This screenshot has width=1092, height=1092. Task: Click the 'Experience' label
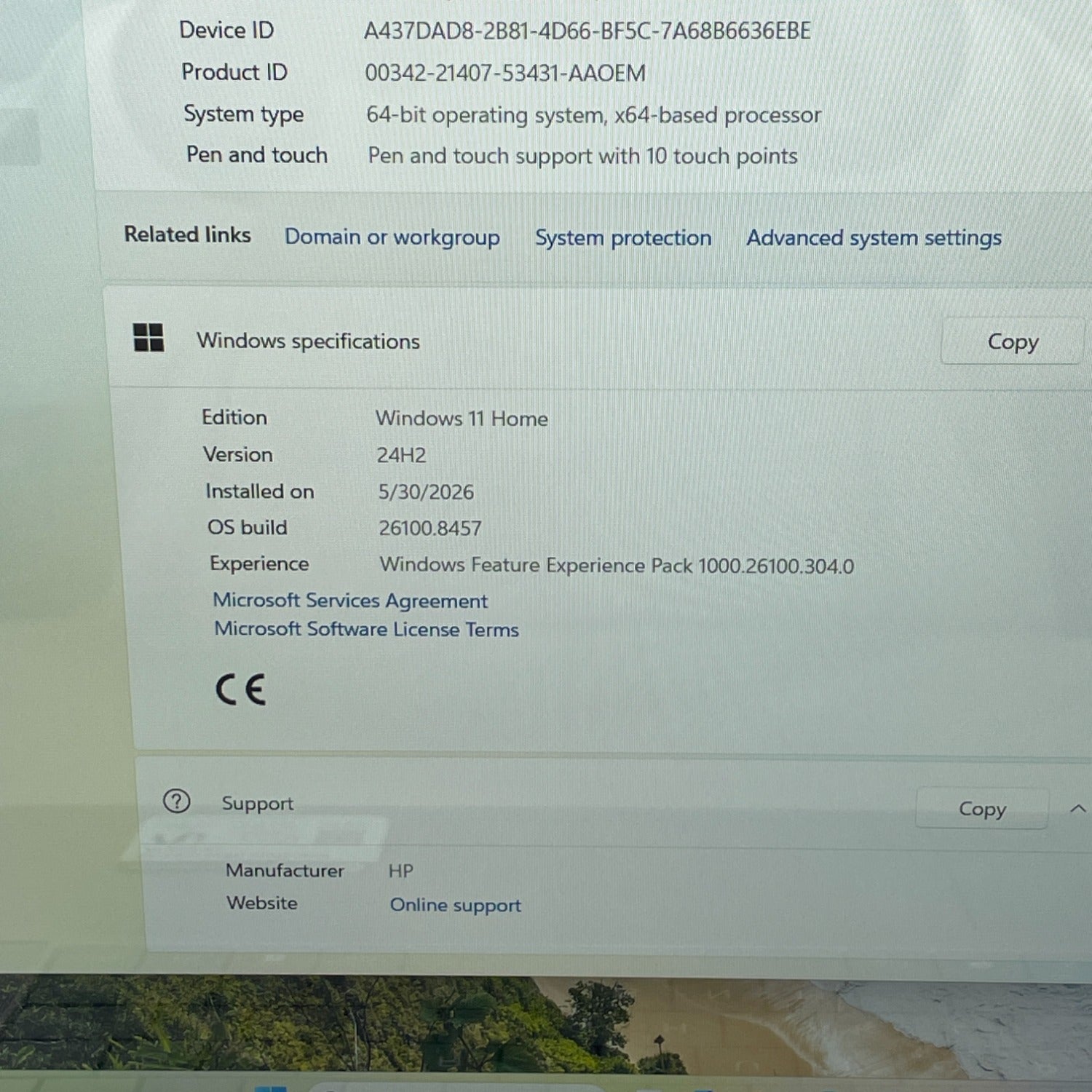[x=259, y=563]
